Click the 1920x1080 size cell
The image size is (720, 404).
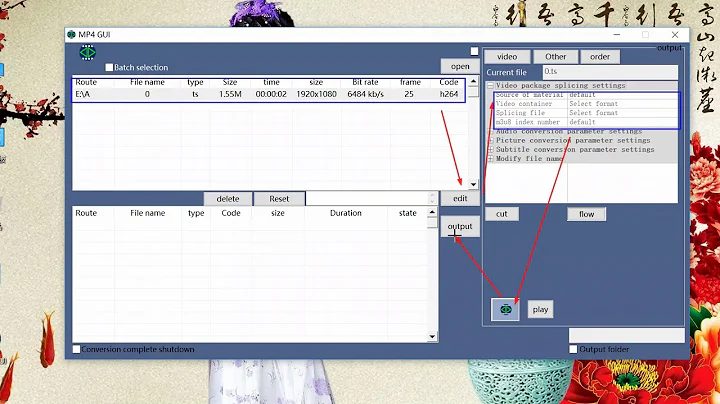316,94
